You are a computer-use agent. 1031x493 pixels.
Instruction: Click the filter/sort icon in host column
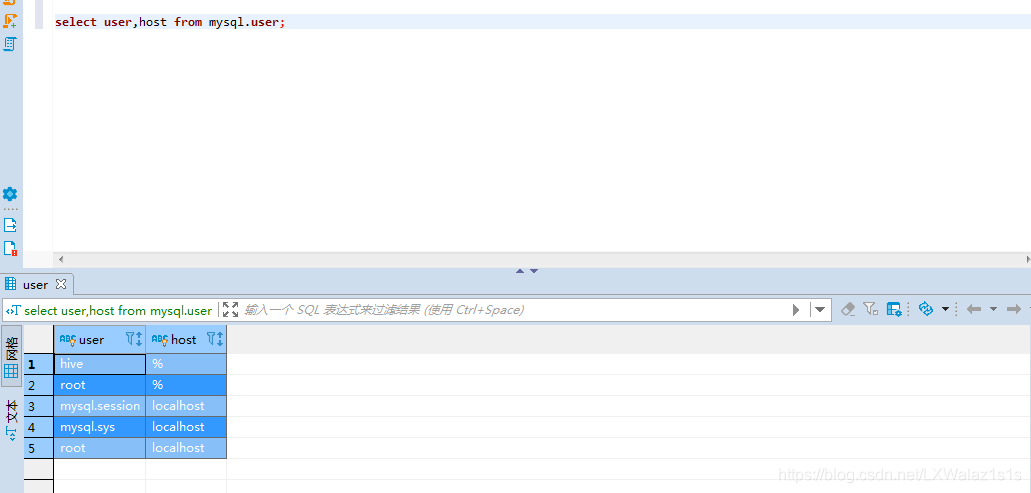[x=214, y=339]
